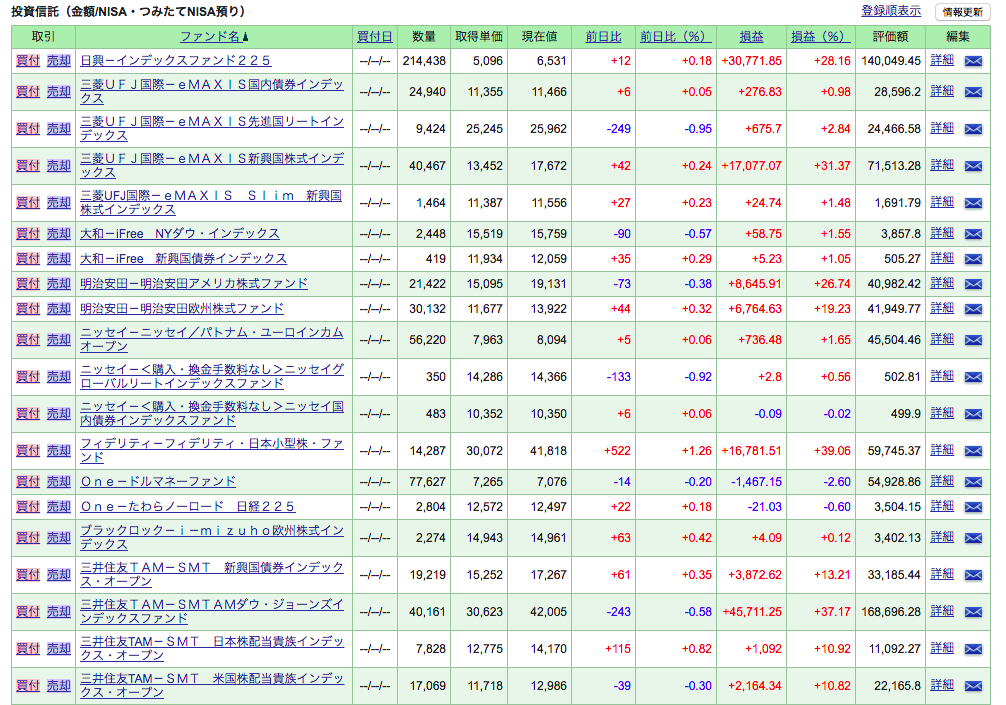
Task: Open 詳細 for 明治安田アメリカ株式ファンド
Action: point(942,283)
